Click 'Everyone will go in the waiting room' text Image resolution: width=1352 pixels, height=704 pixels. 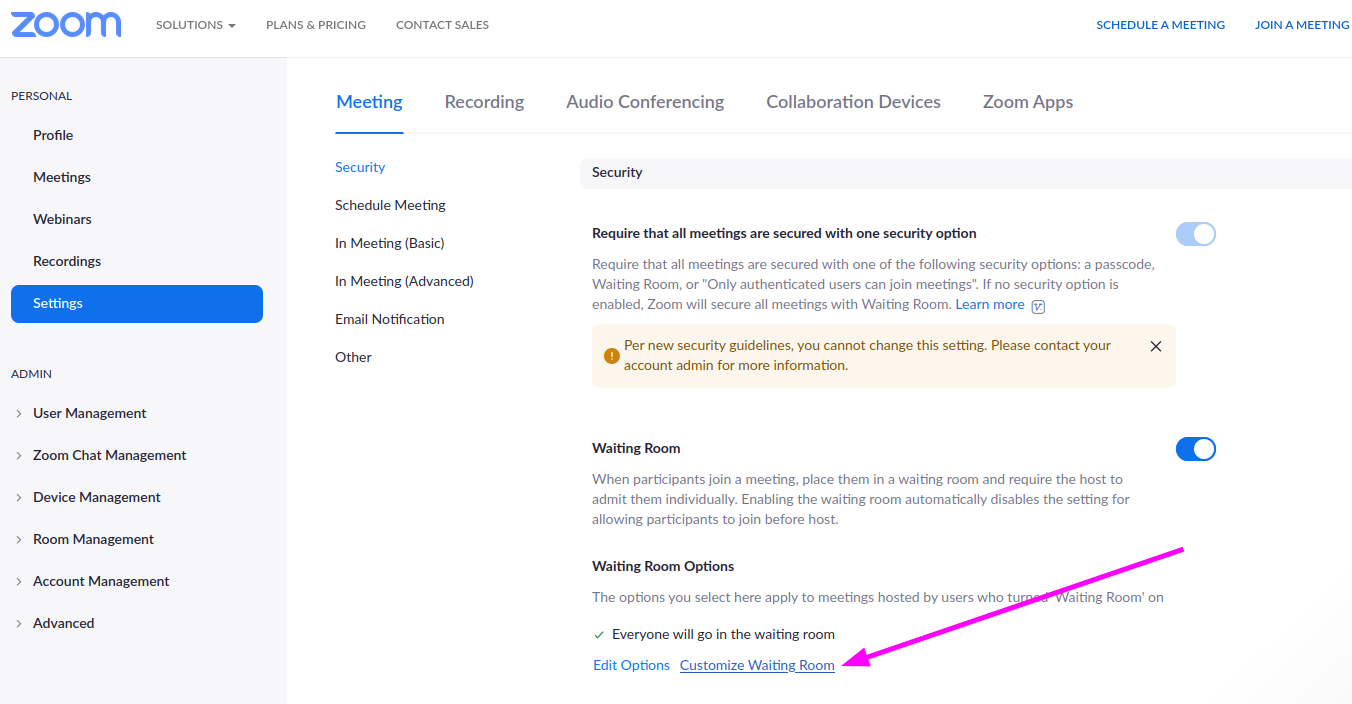pyautogui.click(x=723, y=634)
